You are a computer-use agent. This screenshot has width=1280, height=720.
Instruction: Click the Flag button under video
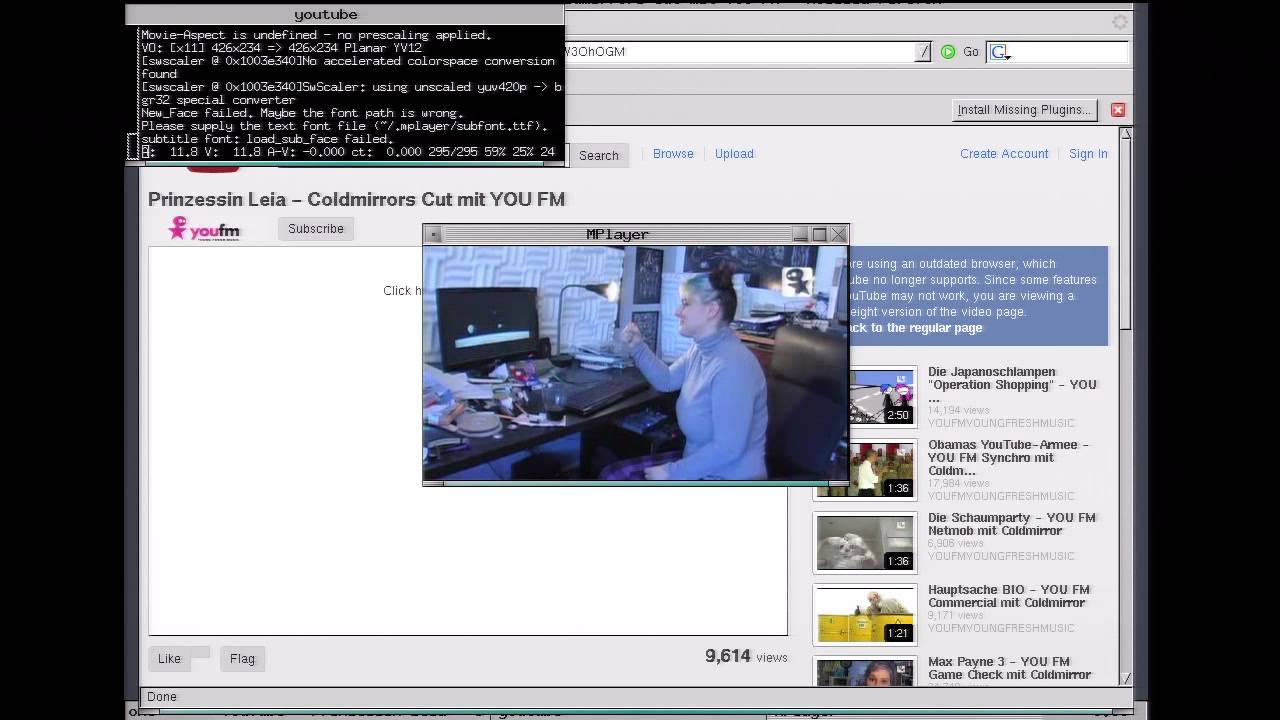(x=242, y=658)
